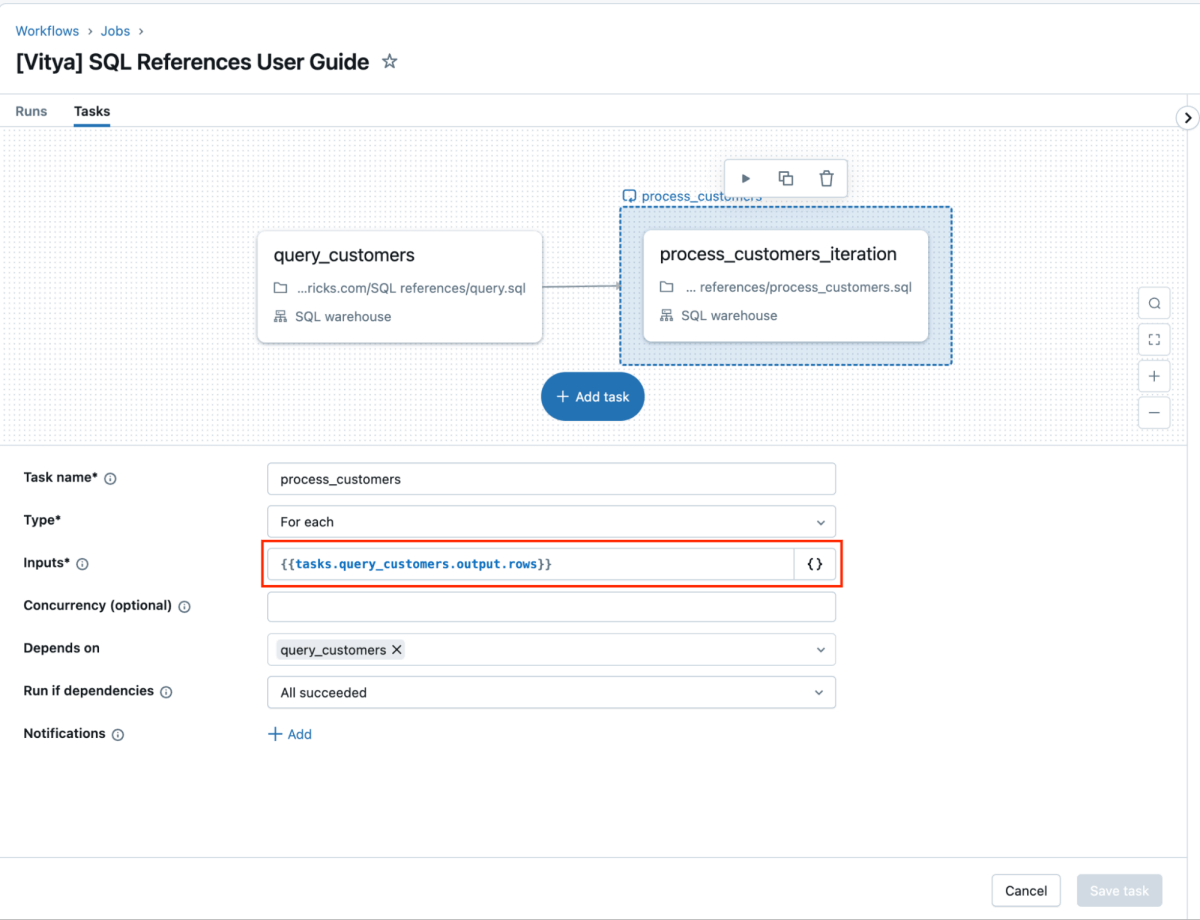This screenshot has width=1200, height=920.
Task: Remove query_customers dependency chip
Action: (397, 650)
